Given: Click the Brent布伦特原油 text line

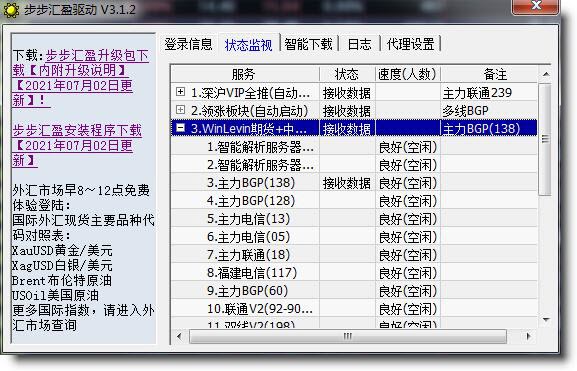Looking at the screenshot, I should [61, 280].
